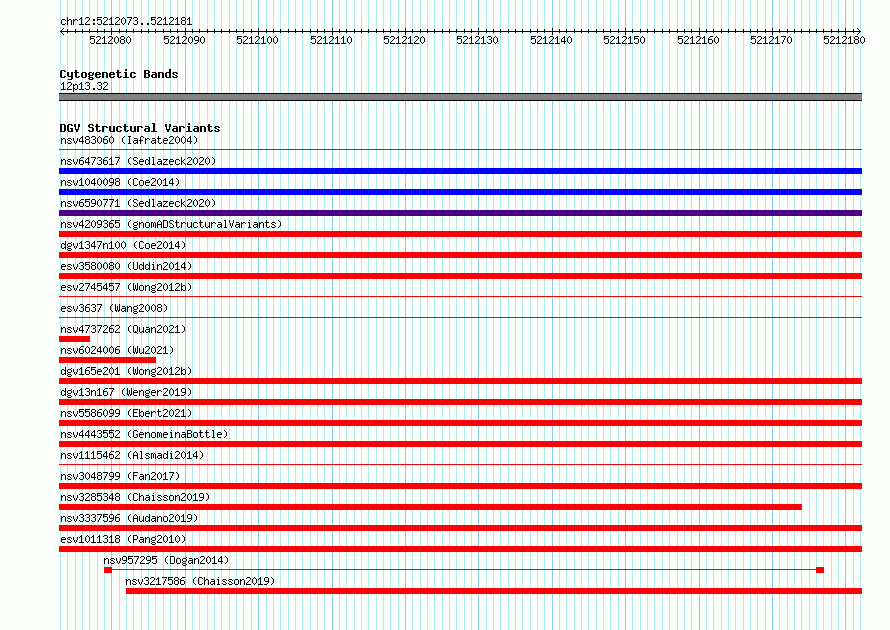Open the nsv6473617 (Sedlazeck2020) variant label
This screenshot has width=890, height=630.
138,161
